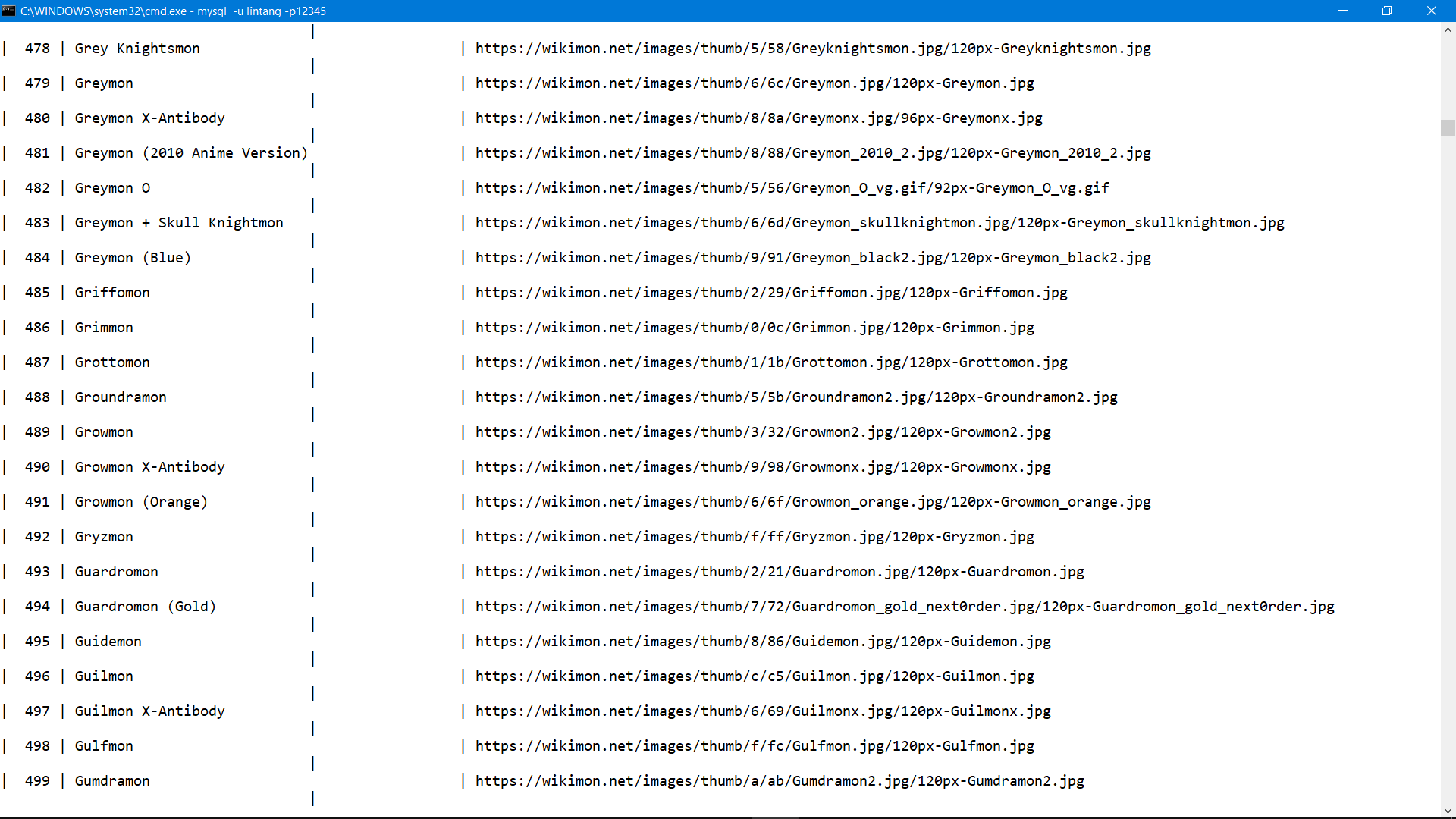The height and width of the screenshot is (819, 1456).
Task: Click the text Growmon (Orange)
Action: [141, 502]
